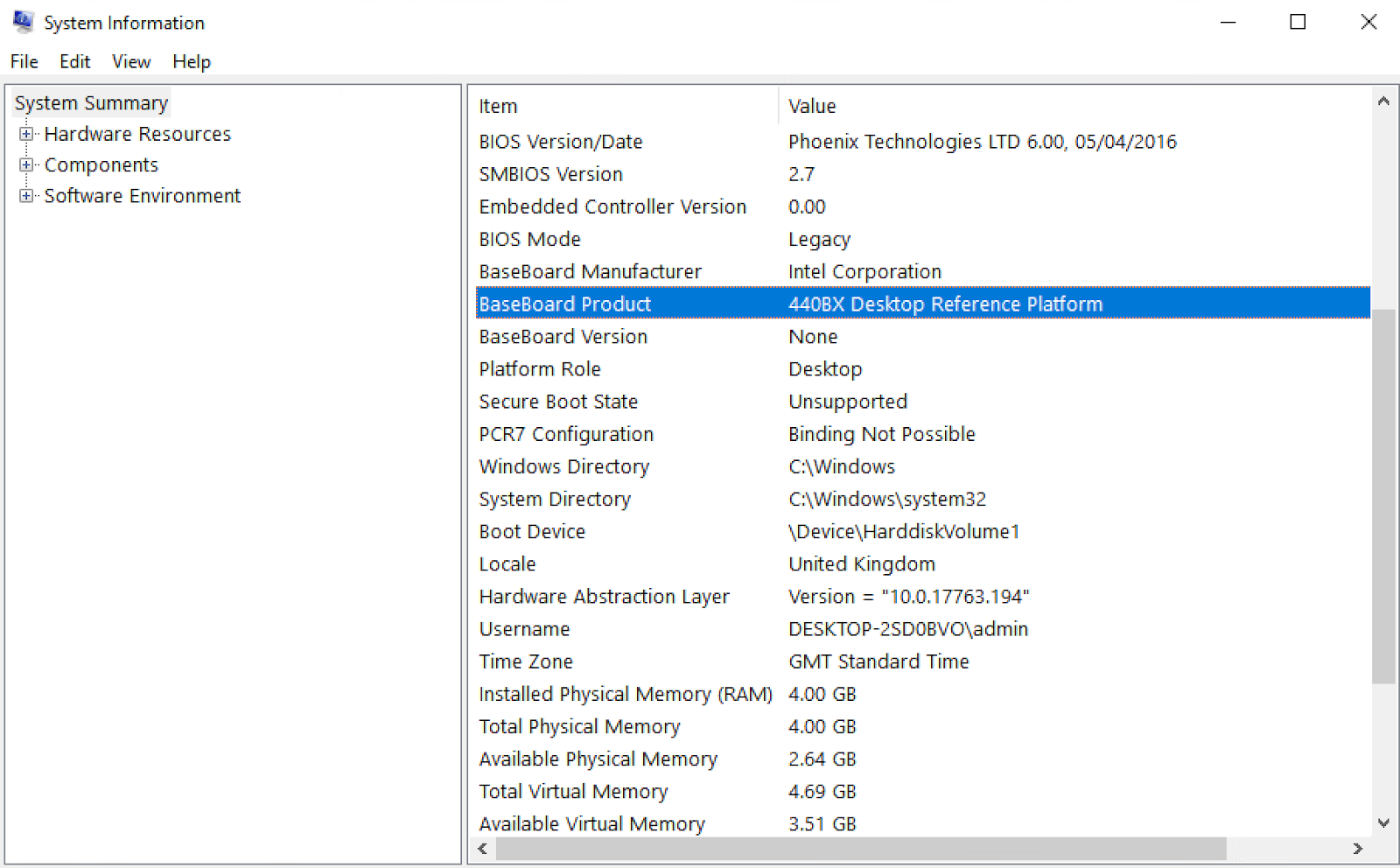Open the File menu

pos(24,61)
